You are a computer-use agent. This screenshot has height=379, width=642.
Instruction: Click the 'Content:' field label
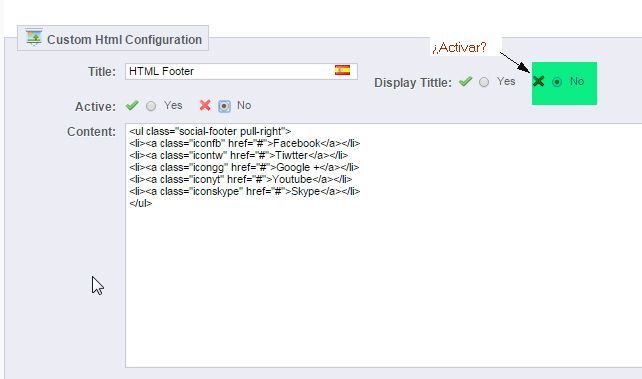[92, 132]
